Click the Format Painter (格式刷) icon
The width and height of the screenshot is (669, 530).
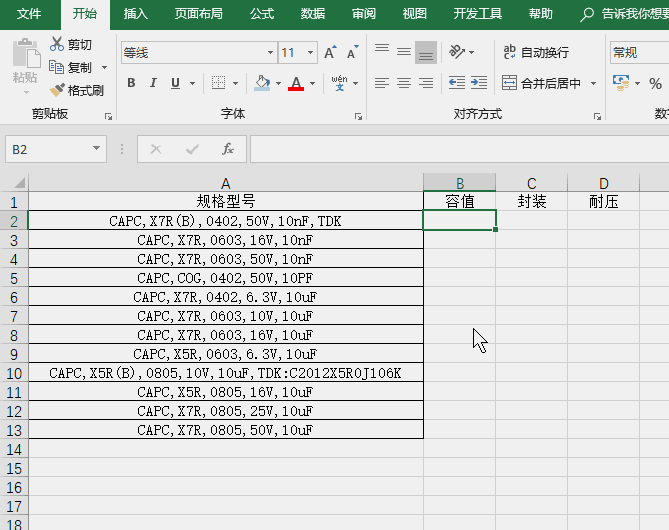tap(57, 90)
